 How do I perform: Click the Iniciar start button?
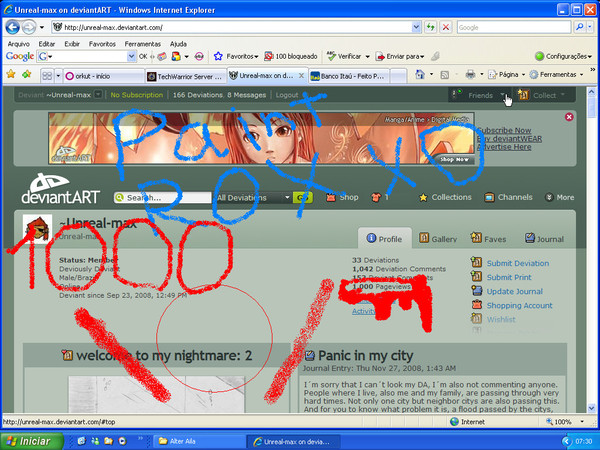pos(32,441)
